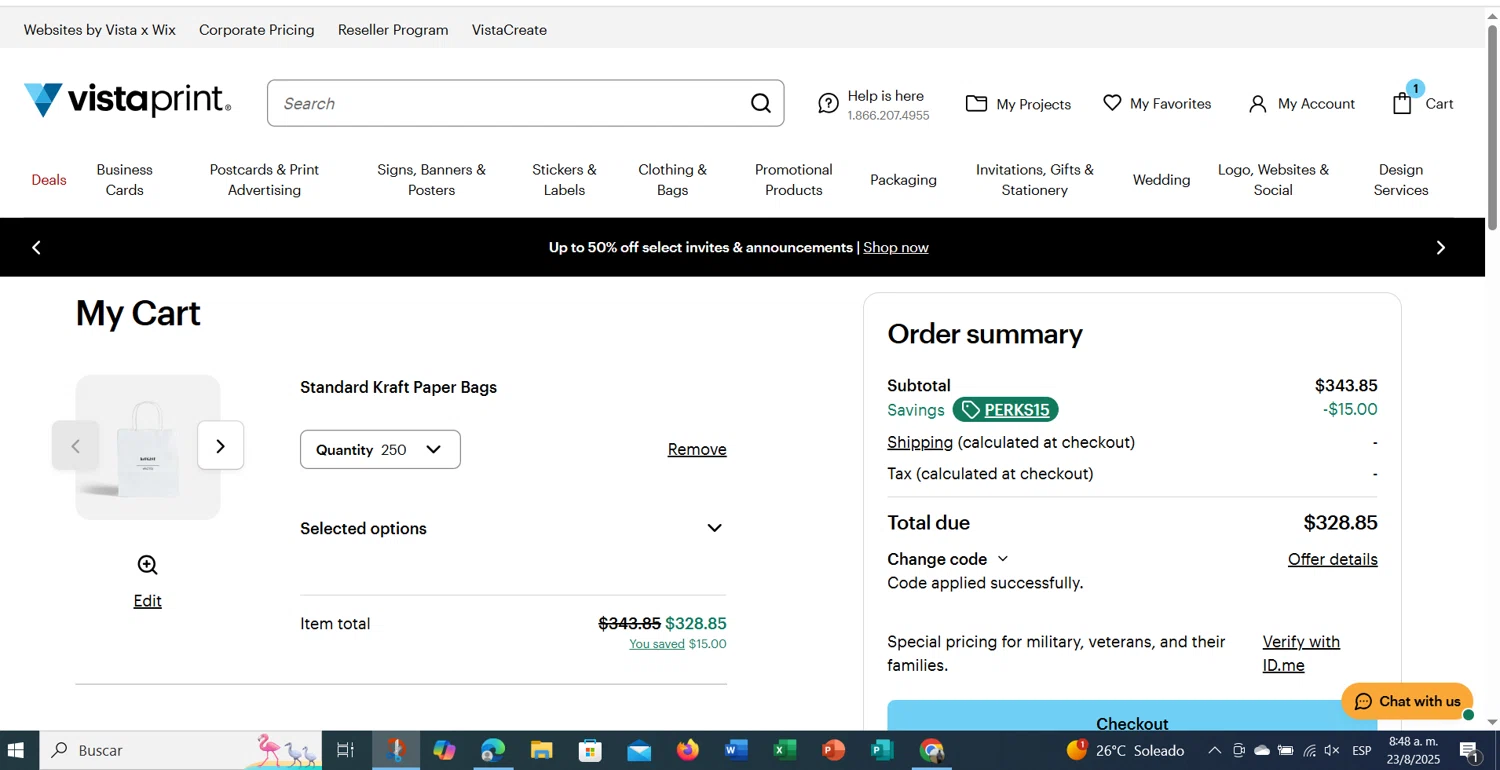
Task: Click the Kraft paper bag thumbnail
Action: (x=148, y=447)
